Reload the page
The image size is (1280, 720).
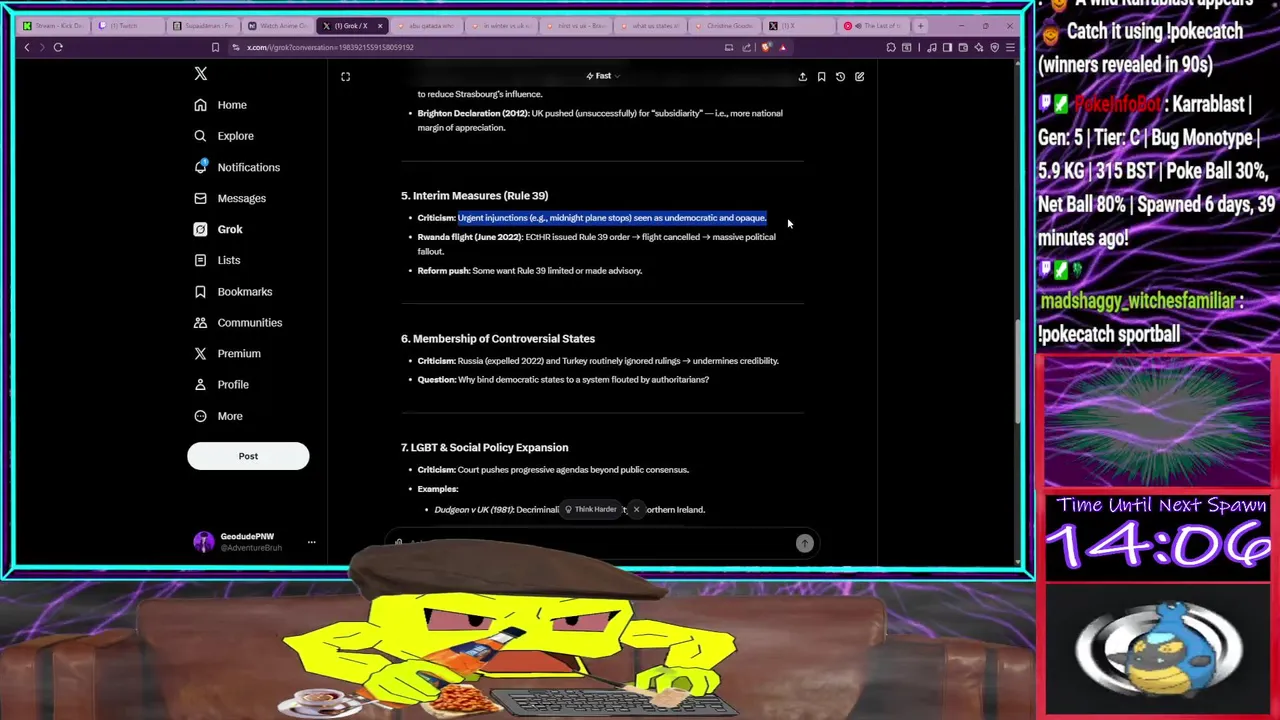click(58, 47)
